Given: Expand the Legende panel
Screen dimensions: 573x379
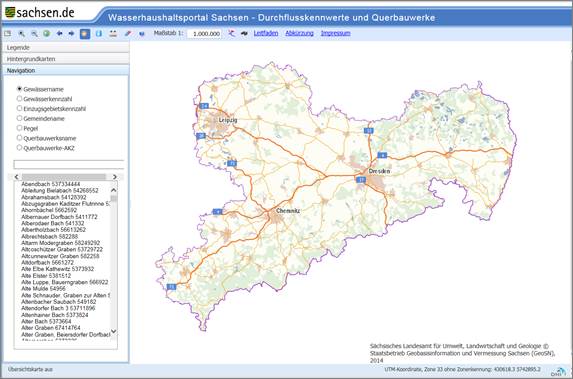Looking at the screenshot, I should tap(66, 48).
